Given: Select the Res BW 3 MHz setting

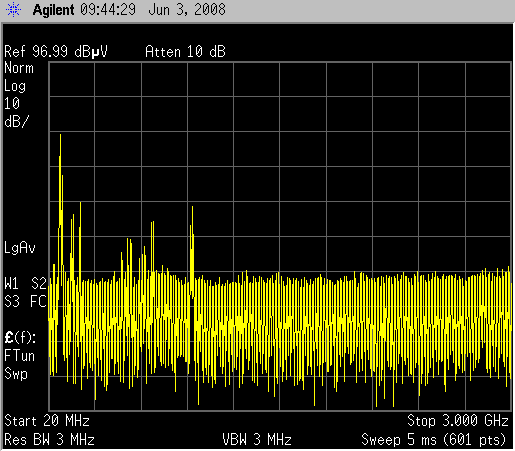Looking at the screenshot, I should coord(49,440).
